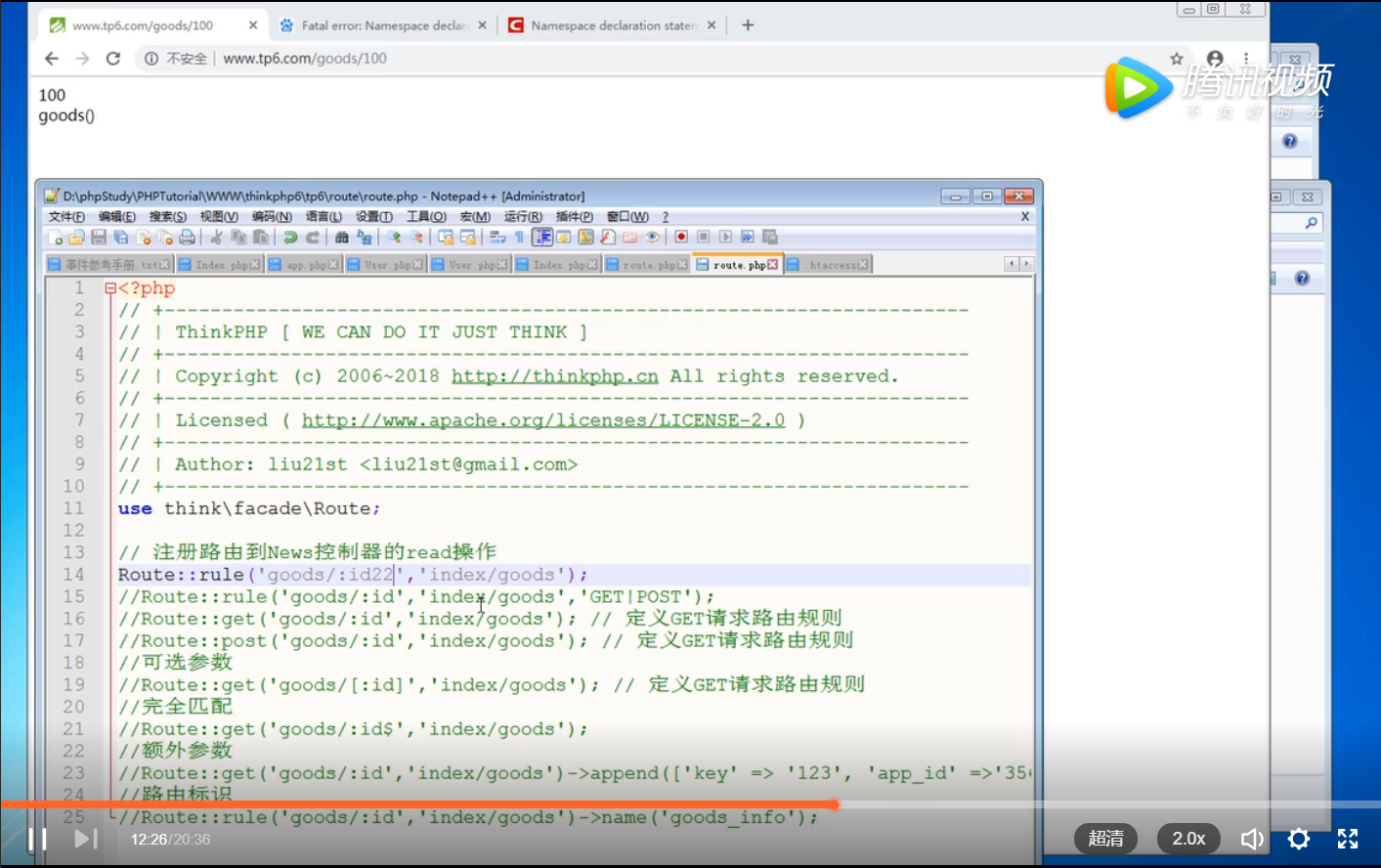
Task: Click the Save icon in Notepad++ toolbar
Action: pos(99,237)
